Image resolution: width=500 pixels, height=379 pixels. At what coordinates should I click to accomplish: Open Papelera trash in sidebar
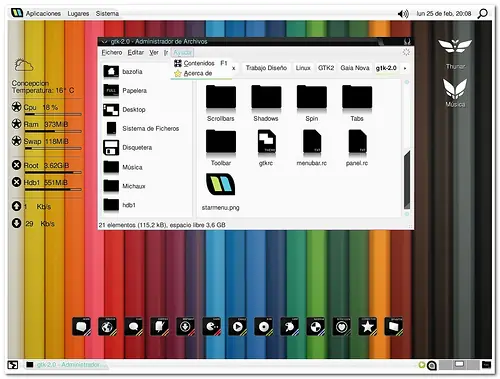pos(125,91)
